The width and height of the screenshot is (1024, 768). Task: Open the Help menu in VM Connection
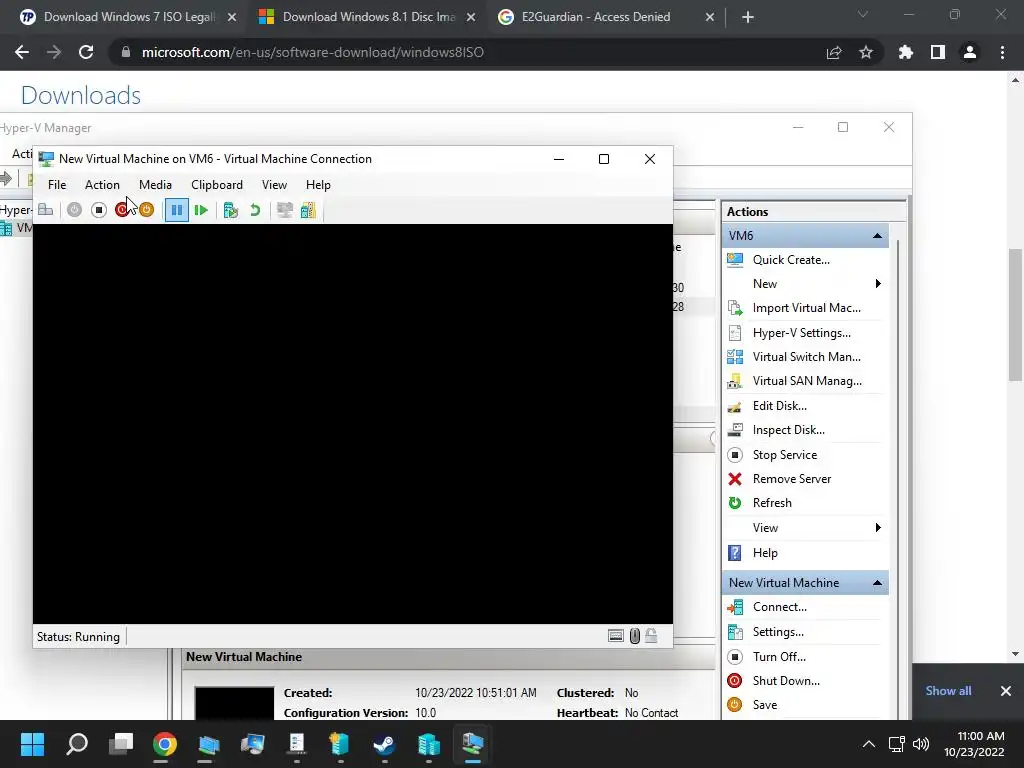(x=318, y=185)
